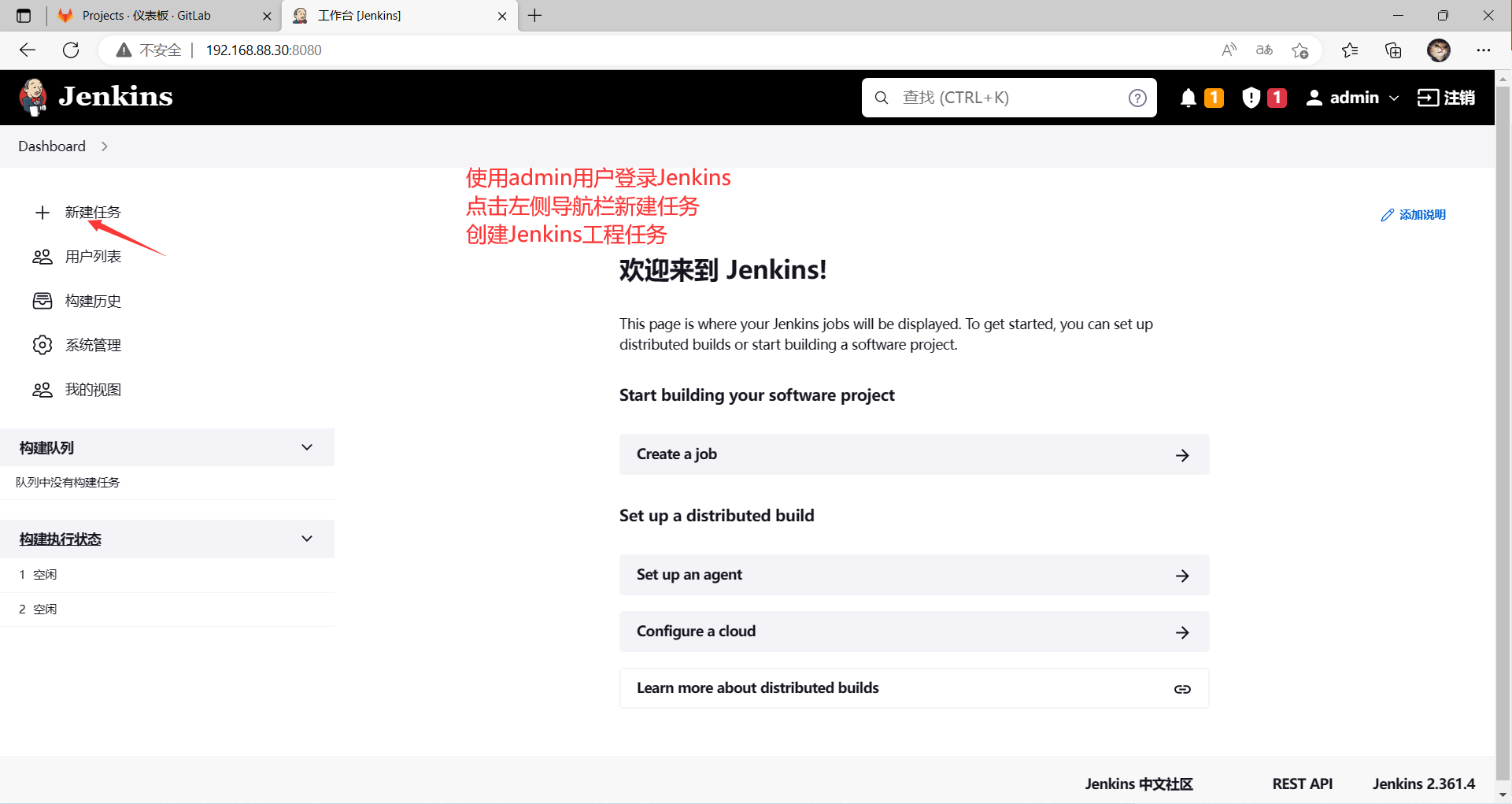
Task: Click the arrow icon on Set up an agent
Action: click(1182, 576)
